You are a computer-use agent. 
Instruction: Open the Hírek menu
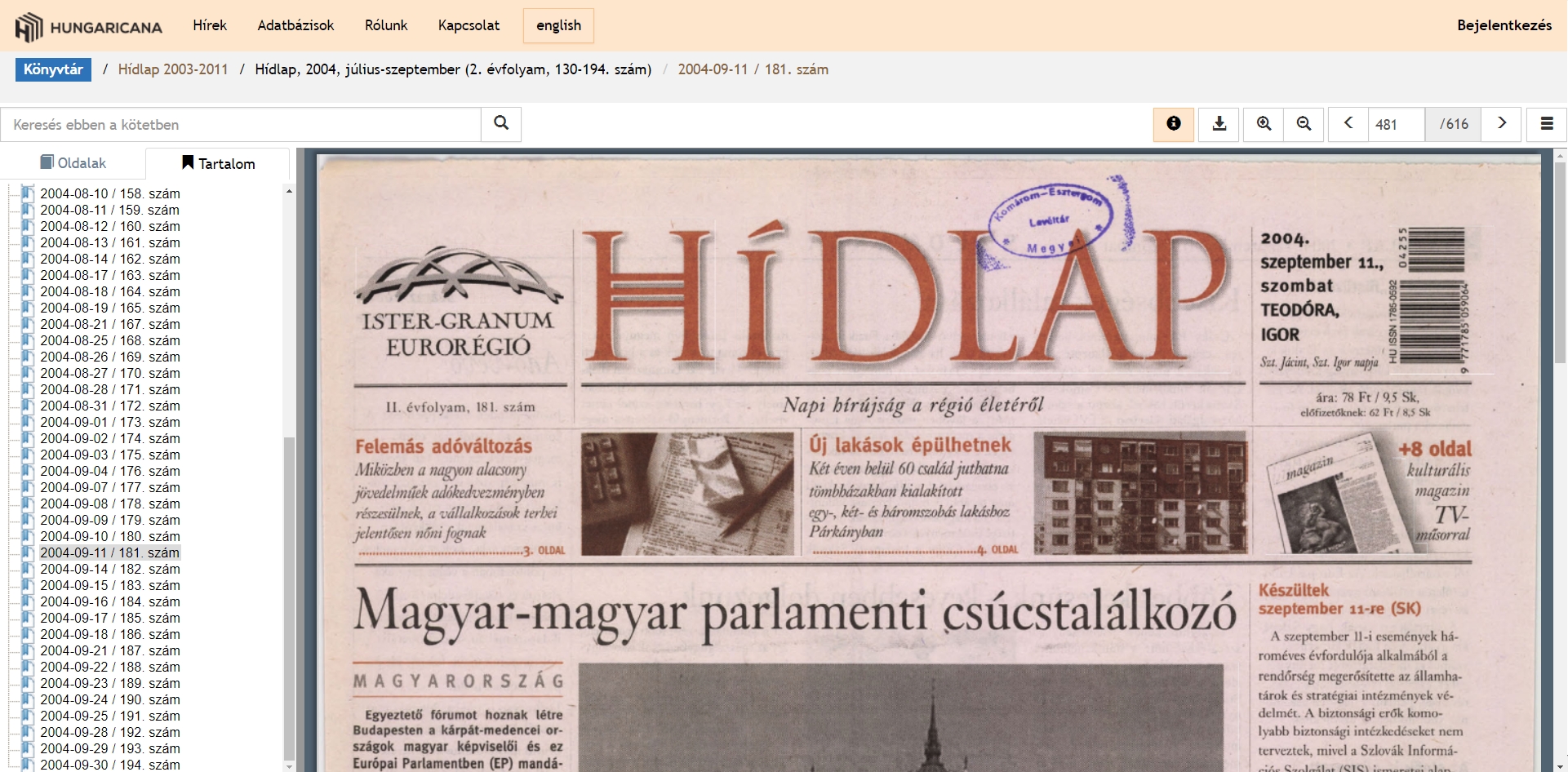(210, 25)
